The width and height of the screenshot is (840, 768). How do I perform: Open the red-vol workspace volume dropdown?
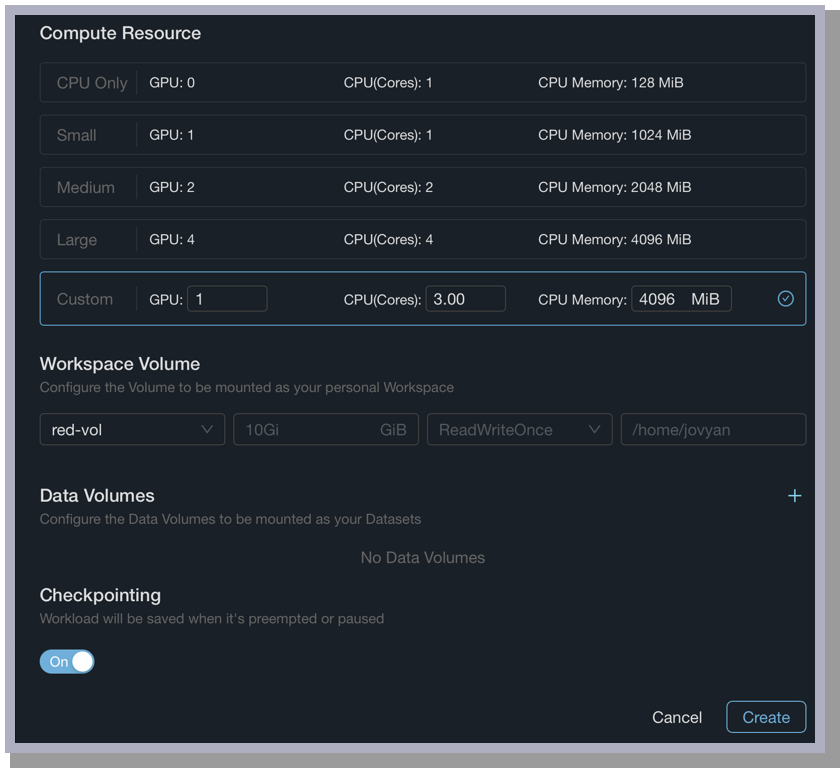click(132, 430)
